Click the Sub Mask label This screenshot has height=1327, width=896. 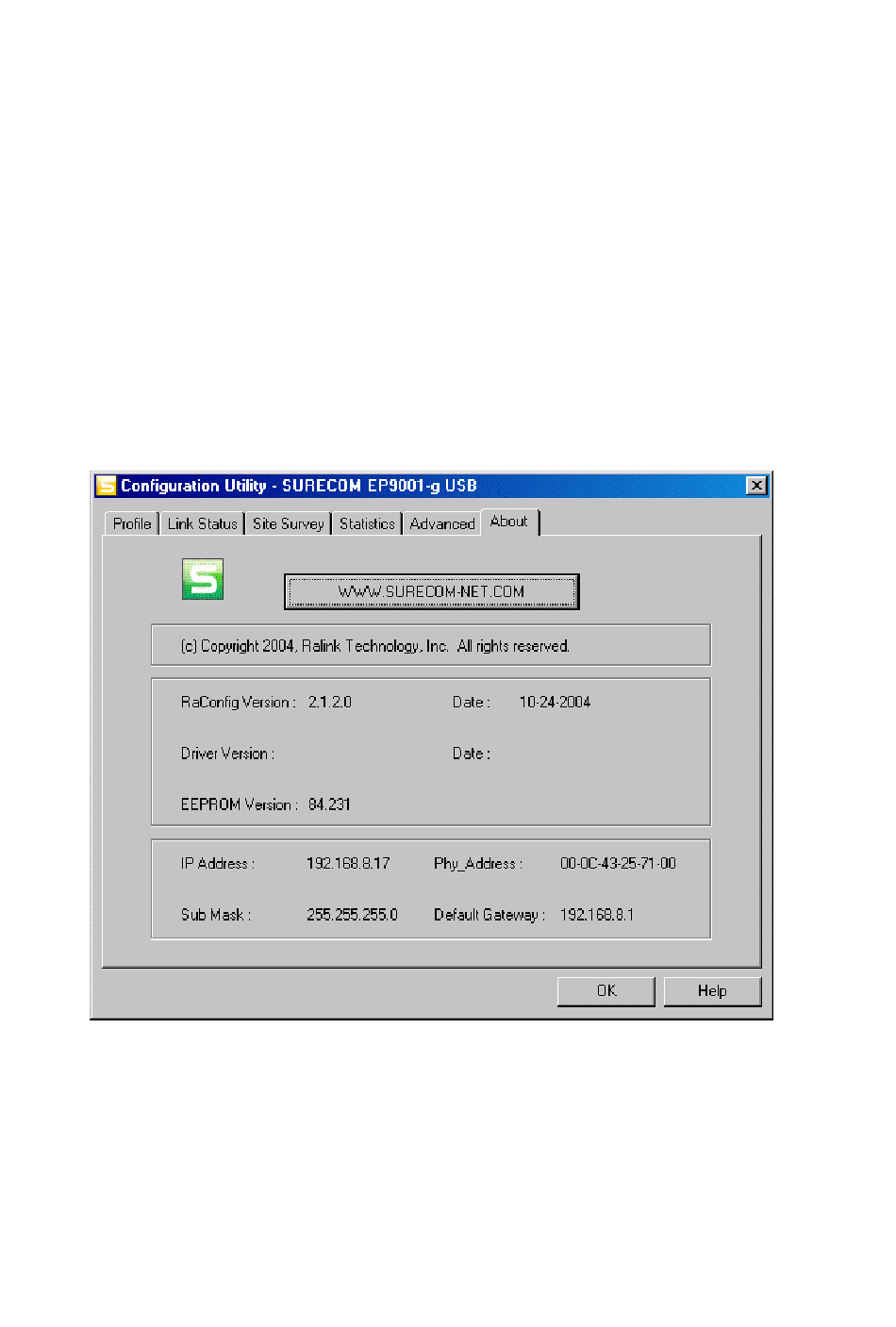pyautogui.click(x=216, y=915)
